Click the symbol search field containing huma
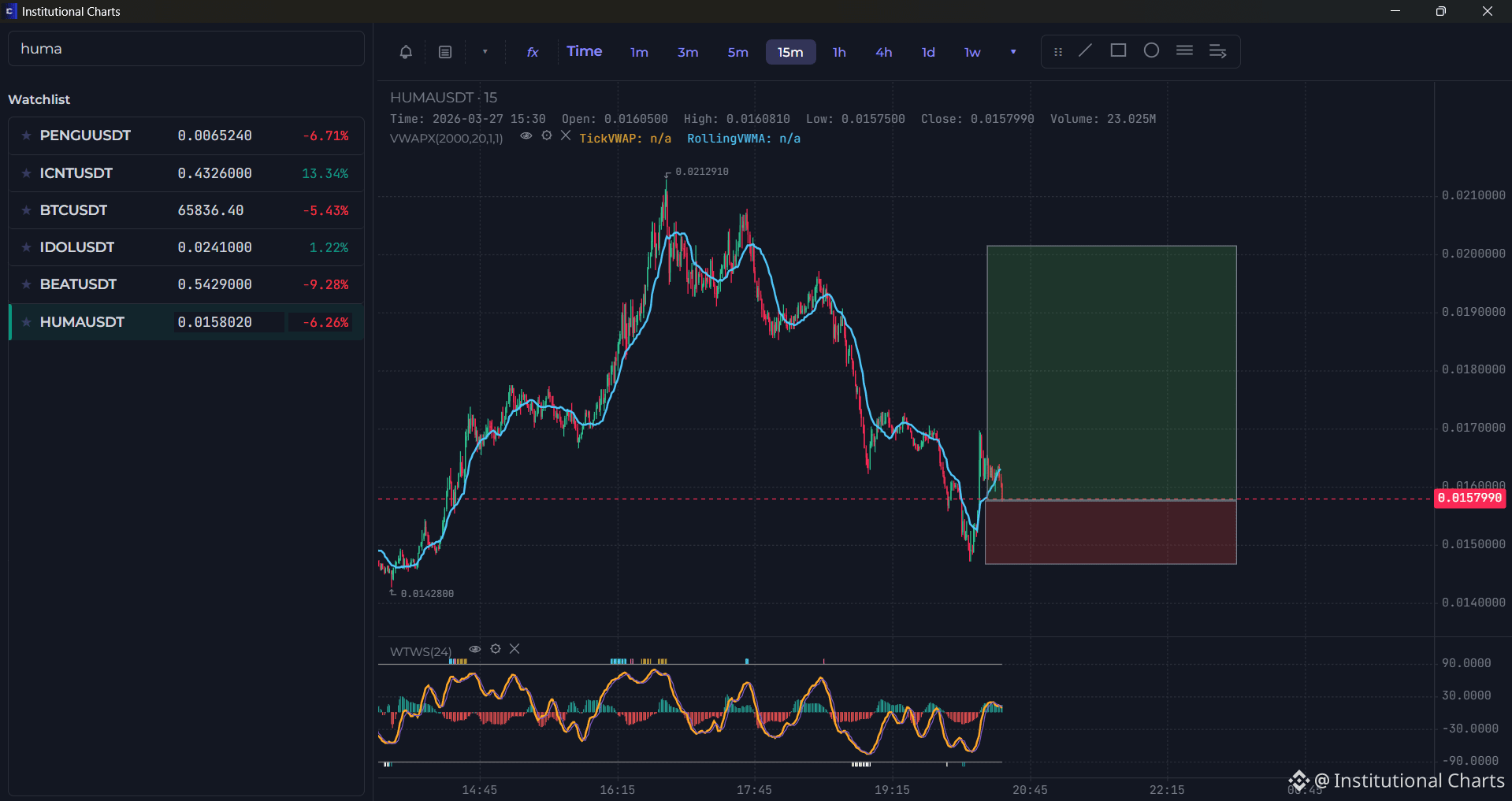1512x801 pixels. pos(186,49)
